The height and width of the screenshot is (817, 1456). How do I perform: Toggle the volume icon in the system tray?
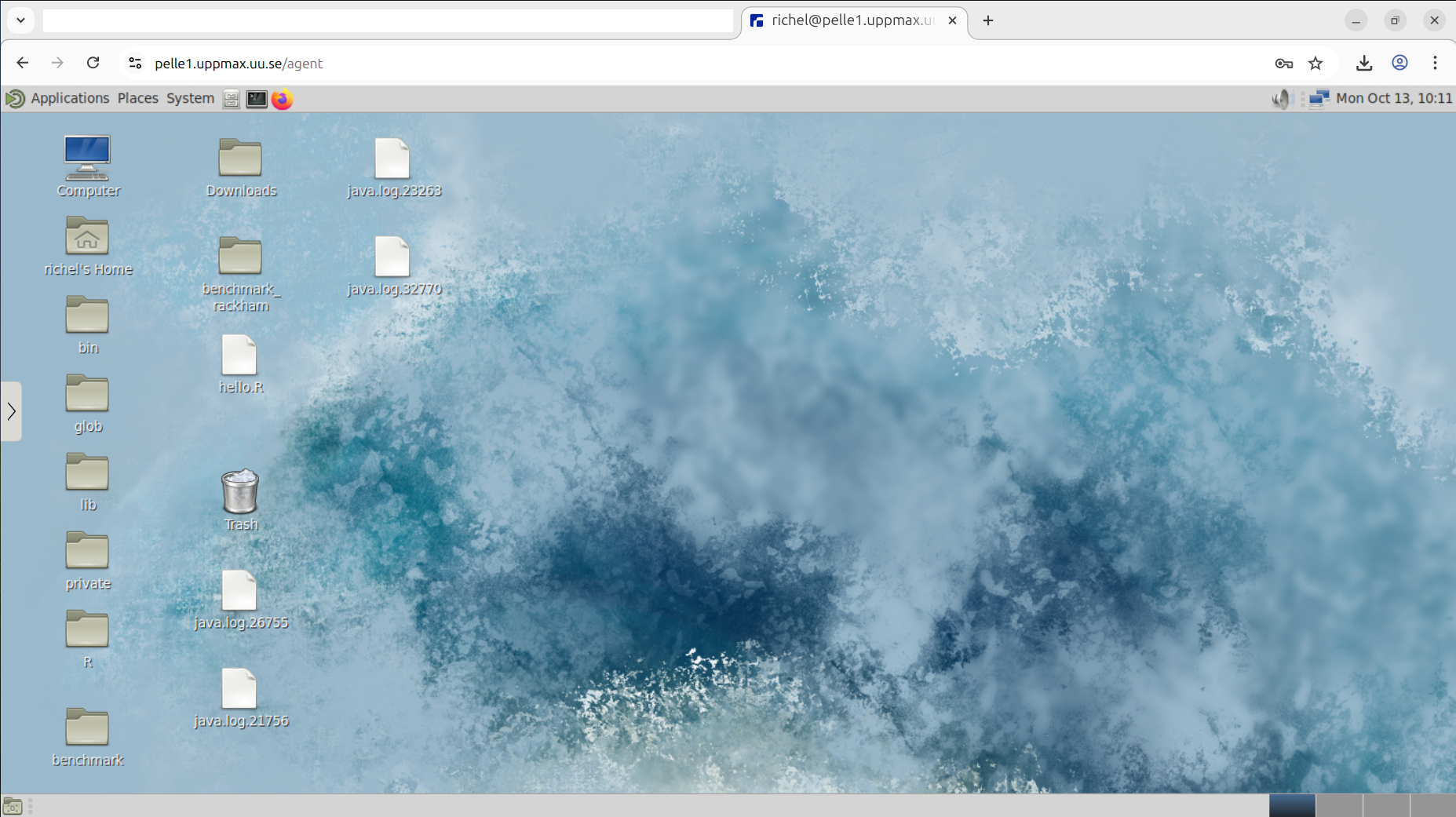1280,99
